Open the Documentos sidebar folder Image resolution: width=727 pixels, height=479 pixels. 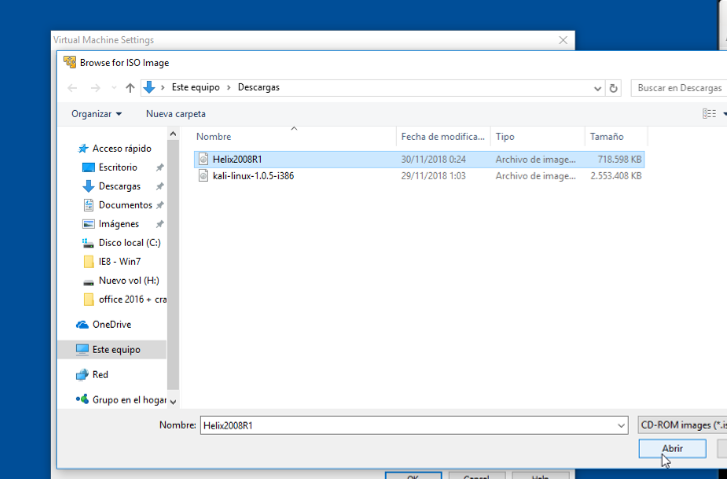[88, 205]
